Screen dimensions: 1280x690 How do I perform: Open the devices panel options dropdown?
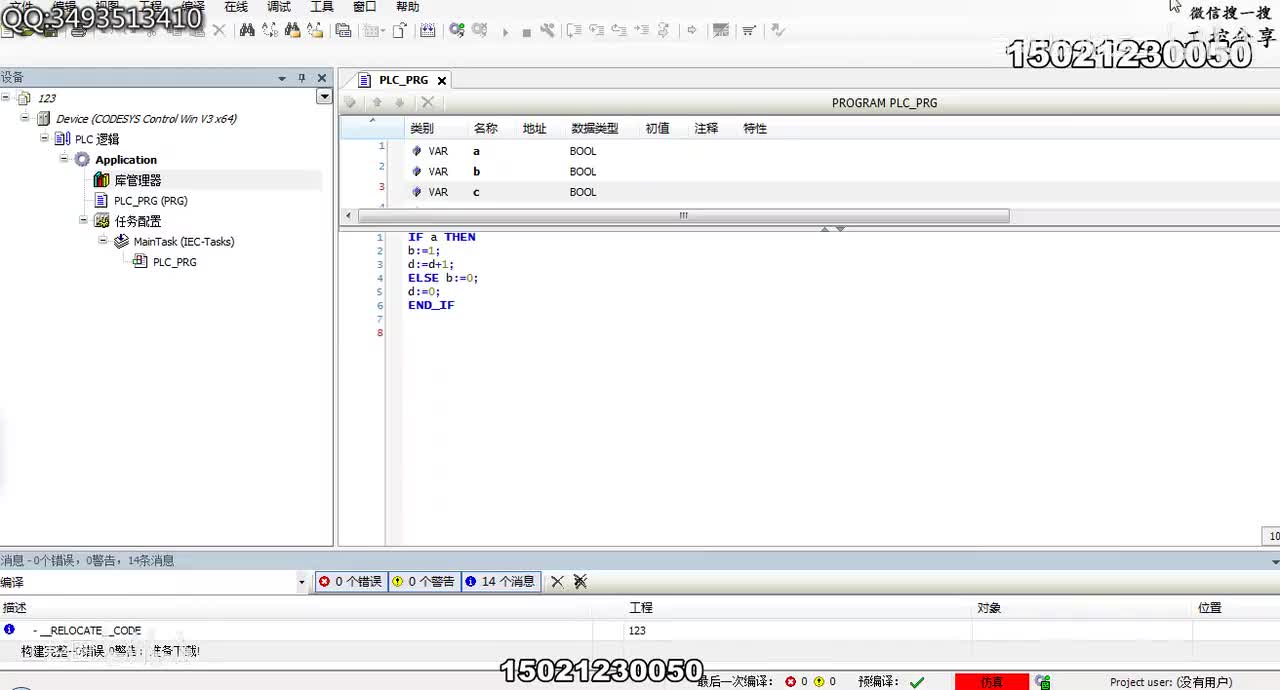click(x=282, y=77)
